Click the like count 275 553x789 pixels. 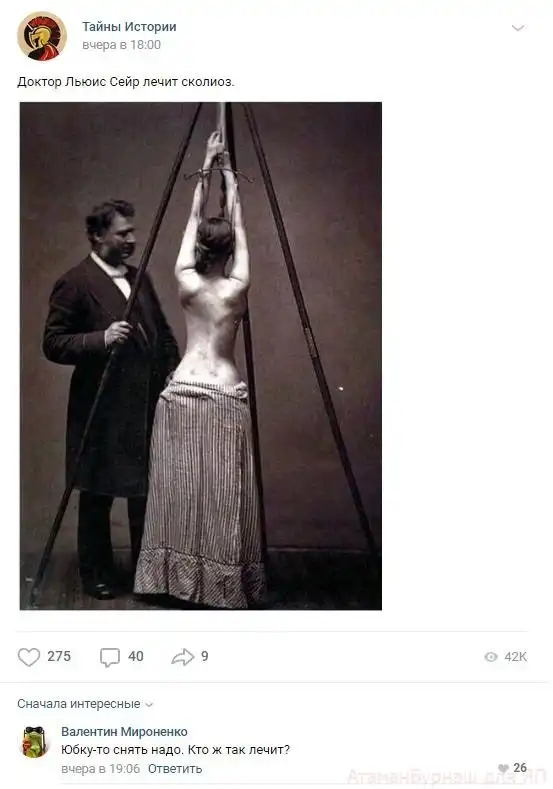59,656
